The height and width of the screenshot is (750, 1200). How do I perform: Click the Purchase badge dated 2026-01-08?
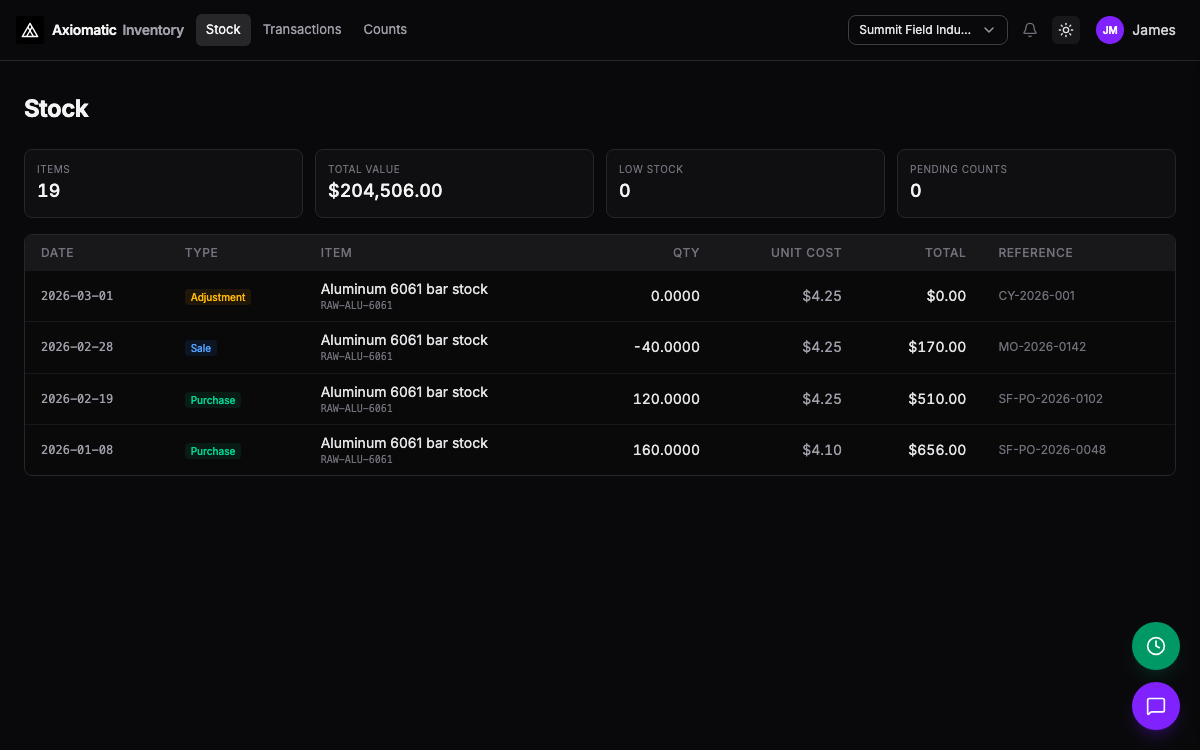pyautogui.click(x=213, y=451)
